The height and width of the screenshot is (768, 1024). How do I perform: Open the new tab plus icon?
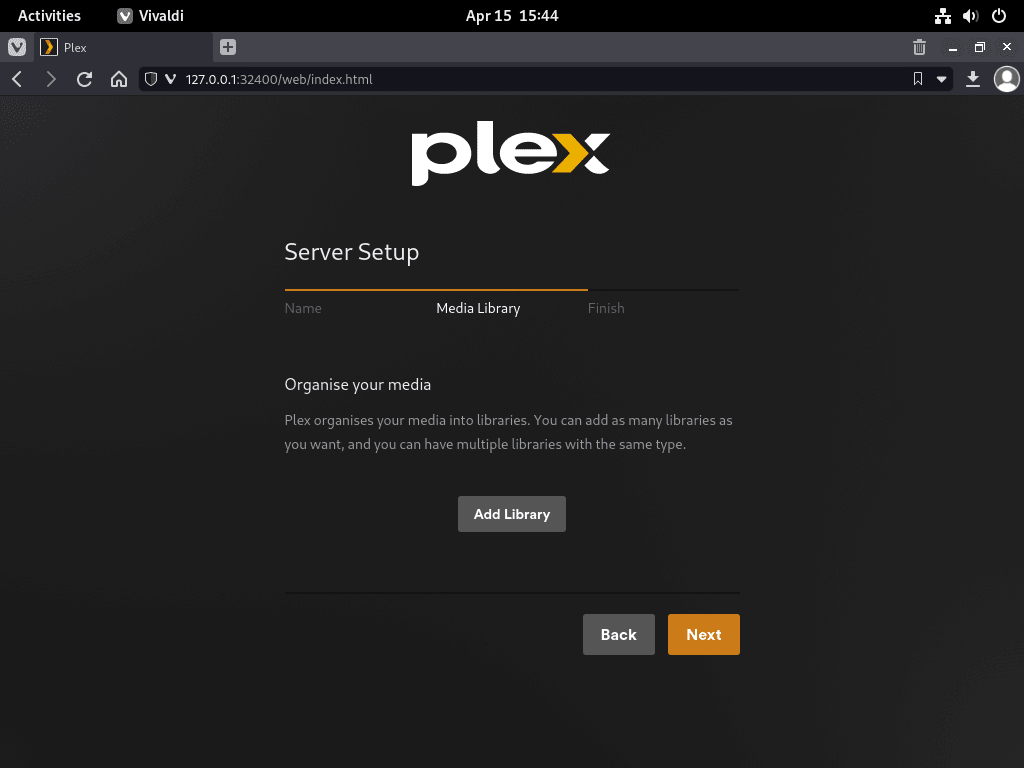[x=228, y=47]
